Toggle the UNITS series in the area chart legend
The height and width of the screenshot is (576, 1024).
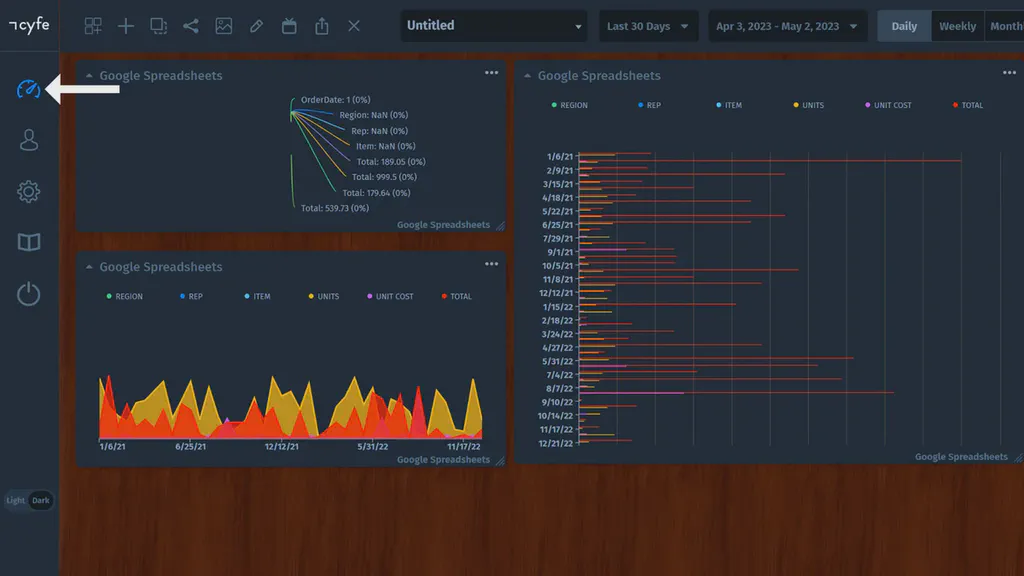pos(322,296)
